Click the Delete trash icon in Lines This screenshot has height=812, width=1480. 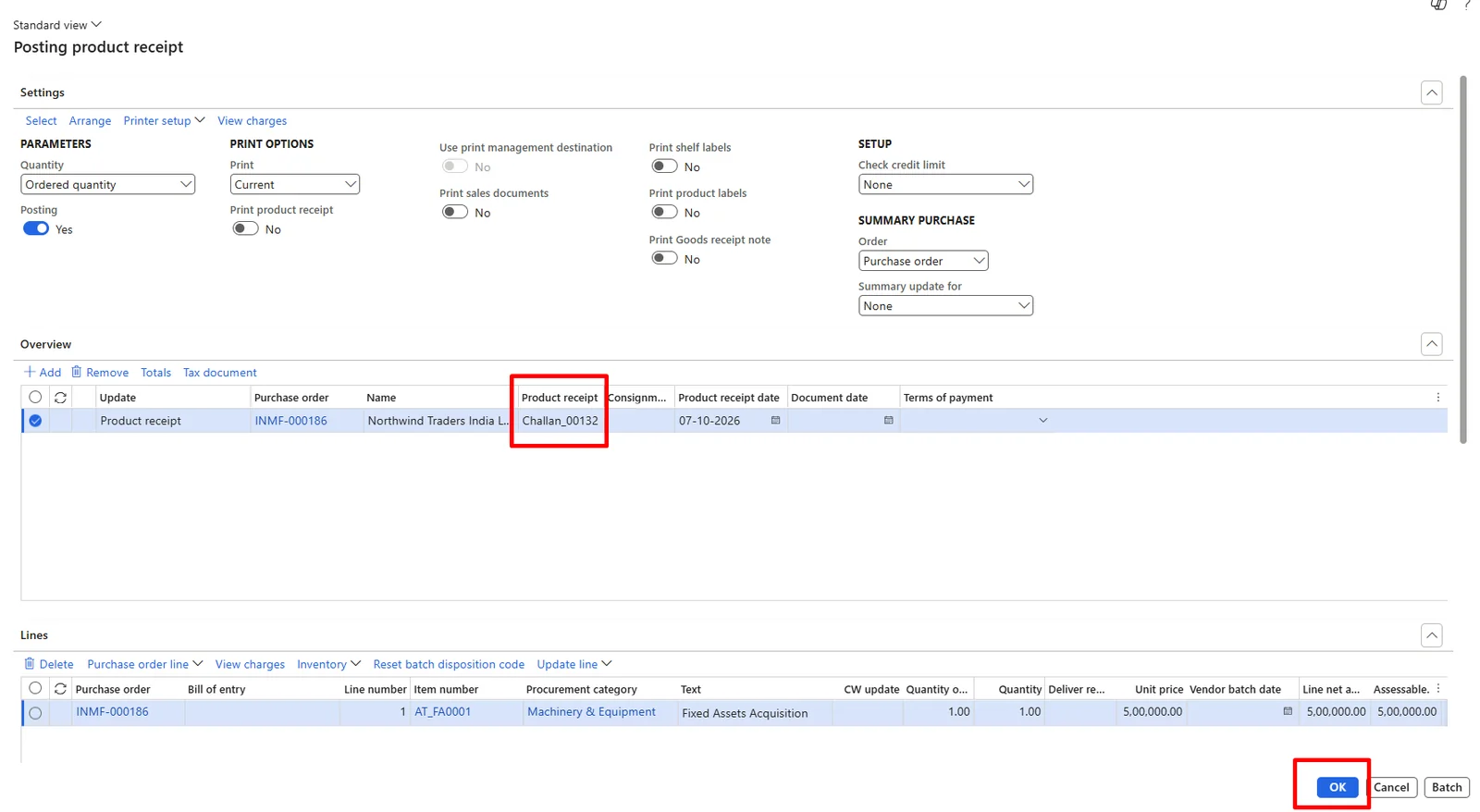pos(30,664)
